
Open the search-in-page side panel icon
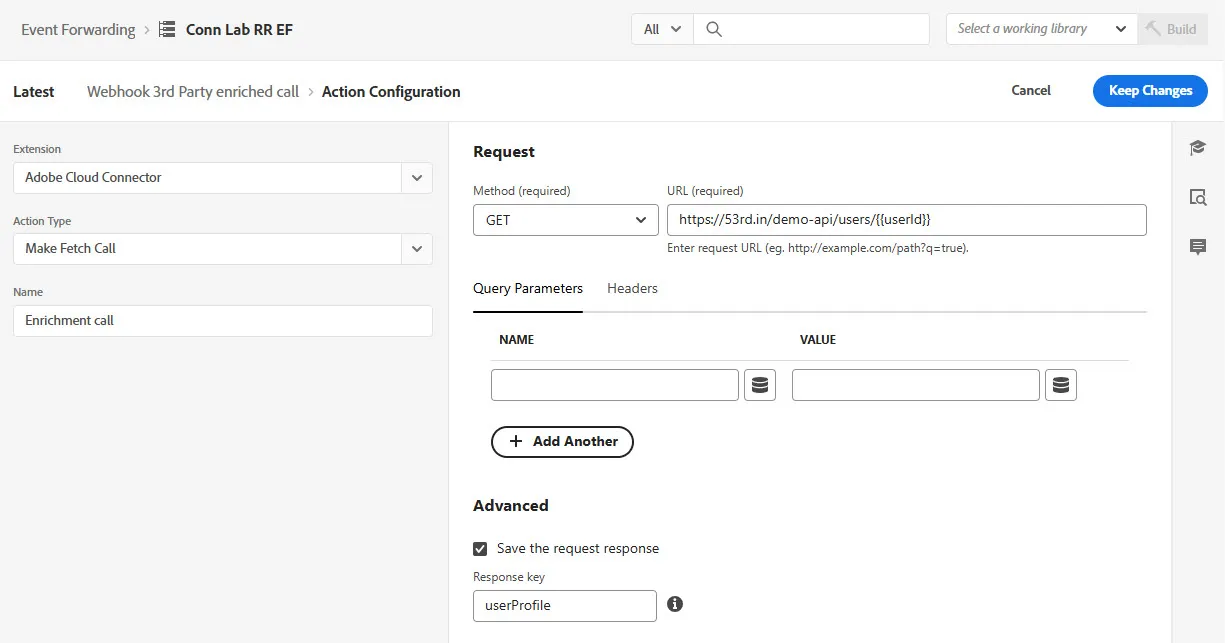(1198, 197)
